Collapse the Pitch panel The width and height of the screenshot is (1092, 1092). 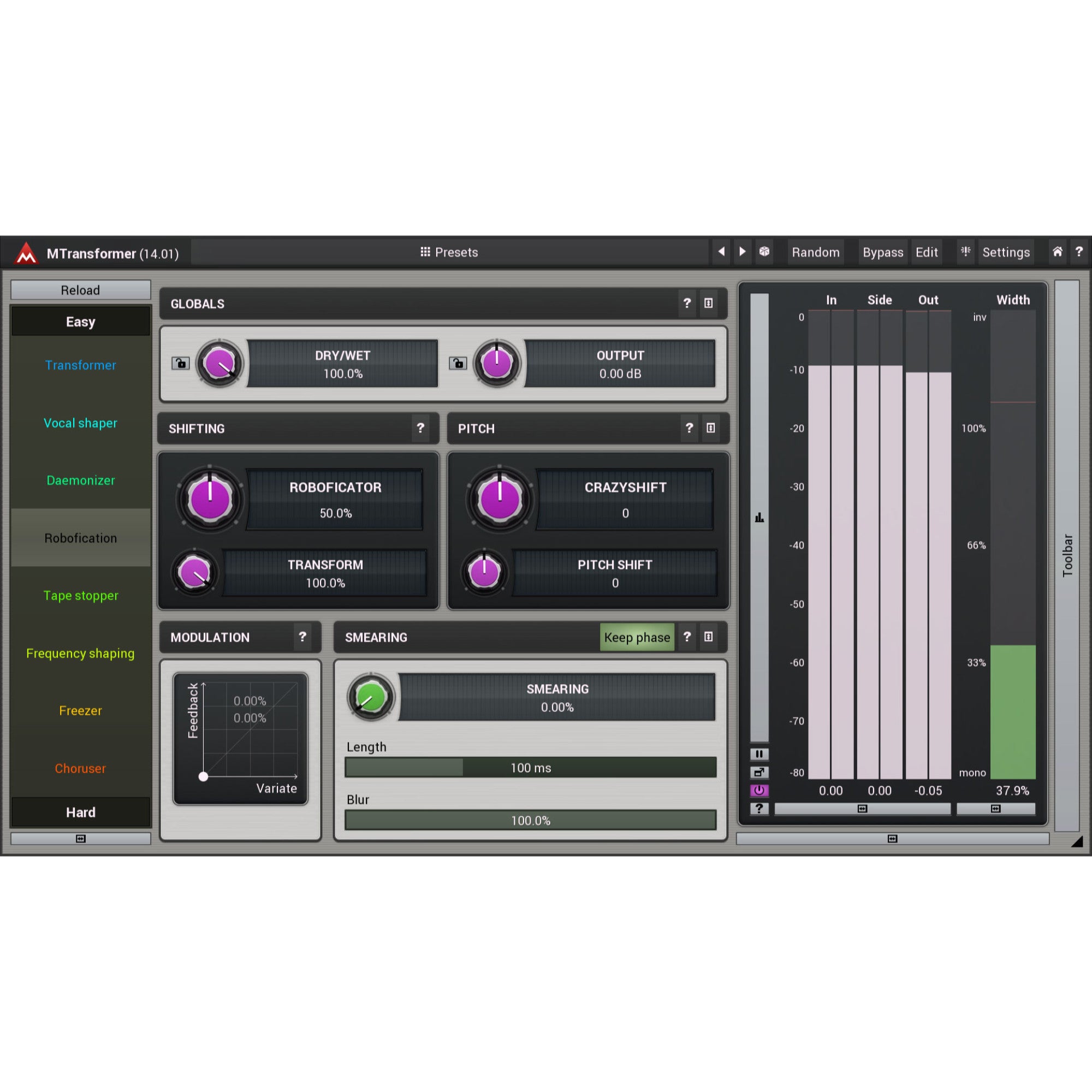pyautogui.click(x=710, y=429)
